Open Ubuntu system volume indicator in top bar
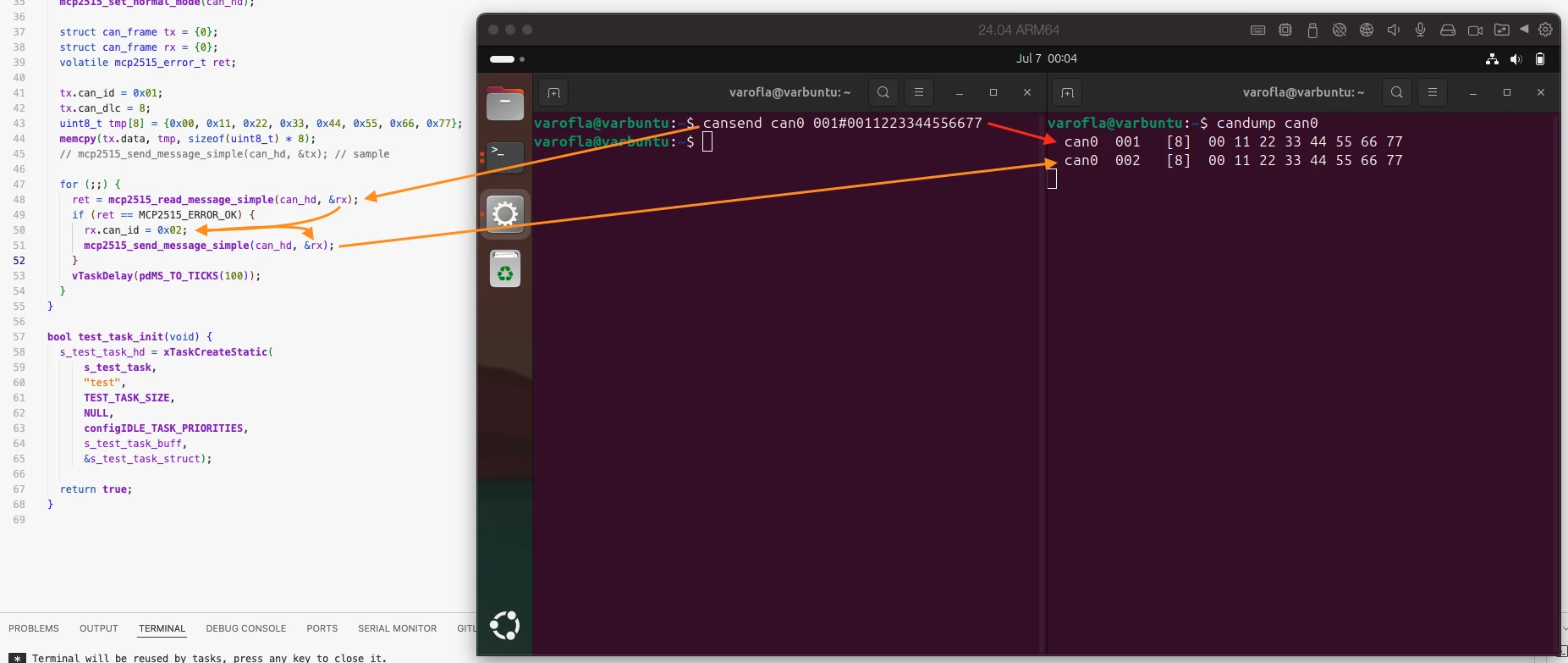The image size is (1568, 663). (x=1516, y=58)
